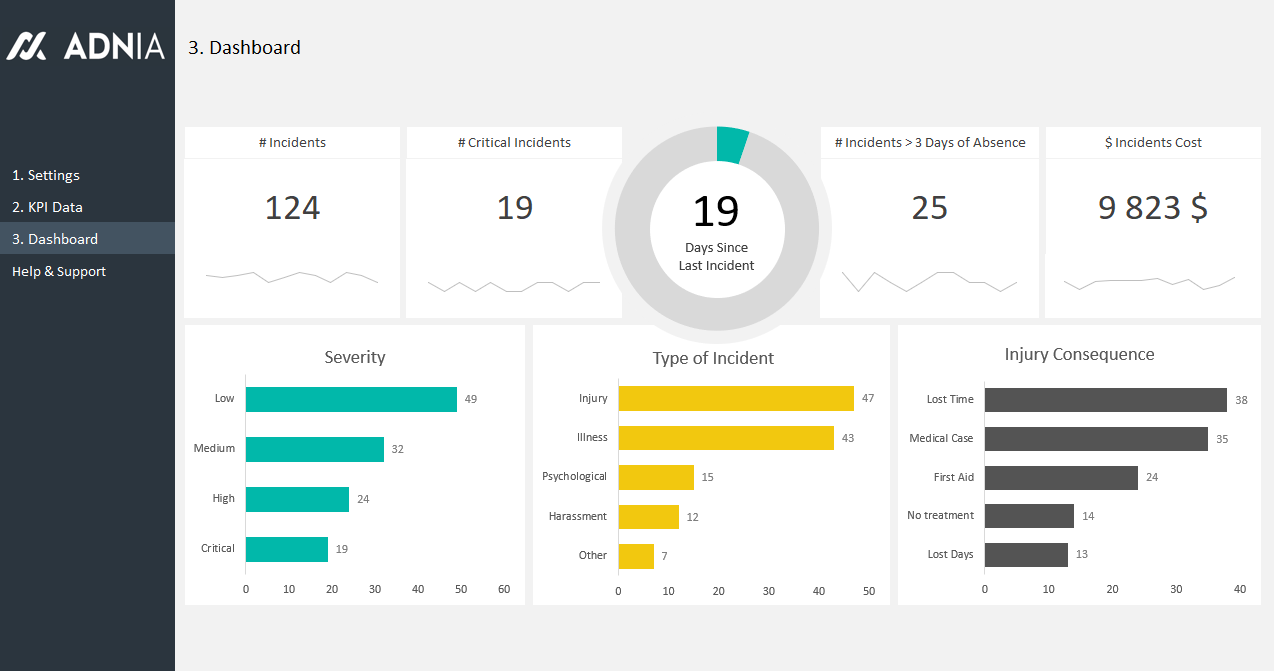Click the # Incidents card value 124
Screen dimensions: 1274x671
click(292, 208)
